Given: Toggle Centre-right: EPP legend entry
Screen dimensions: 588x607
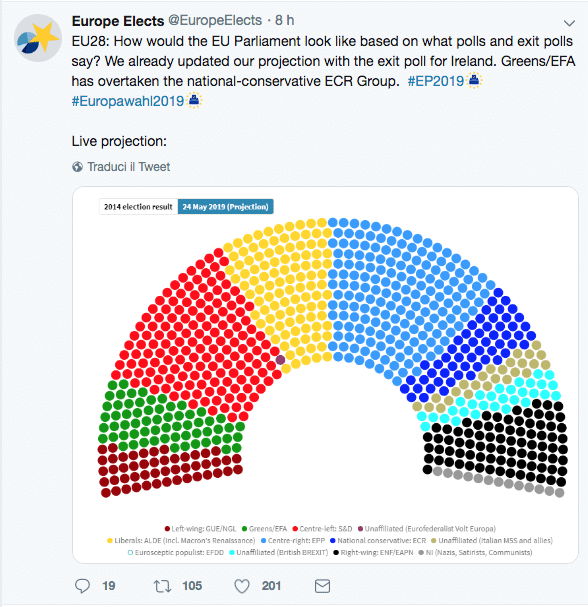Looking at the screenshot, I should click(x=293, y=540).
